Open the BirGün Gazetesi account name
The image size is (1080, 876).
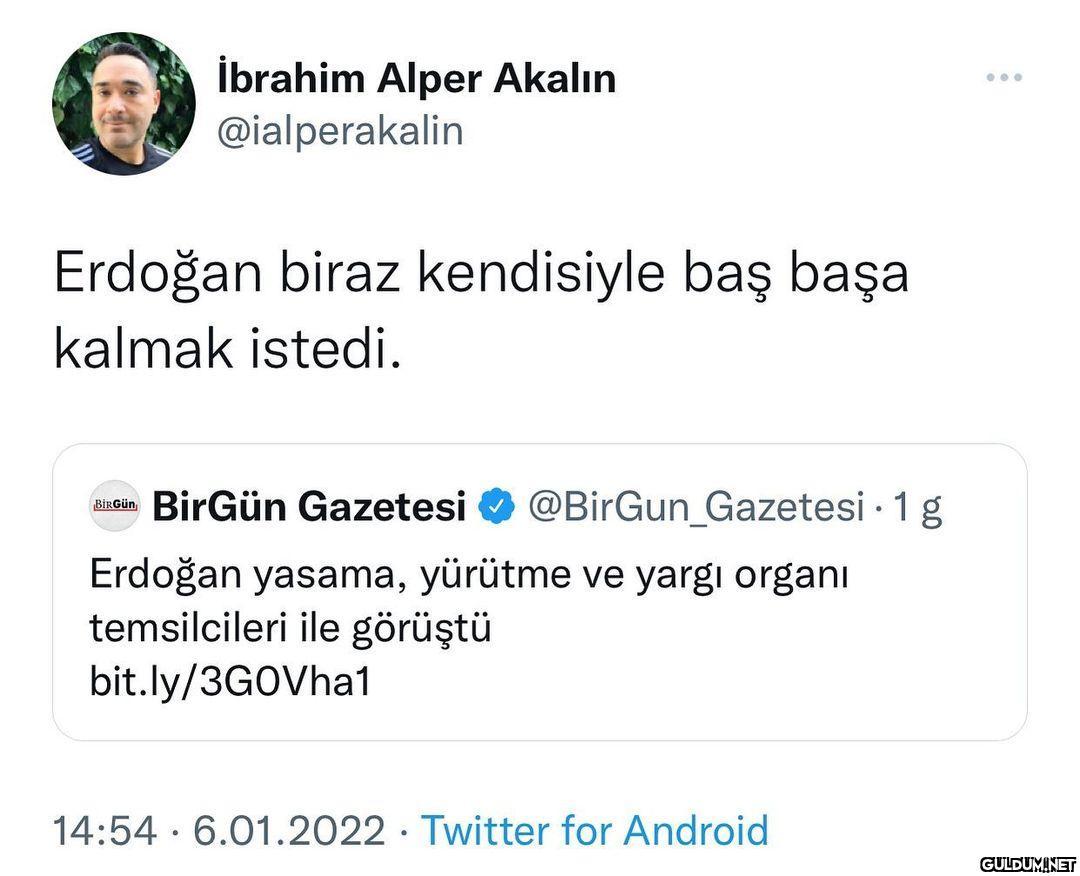309,508
